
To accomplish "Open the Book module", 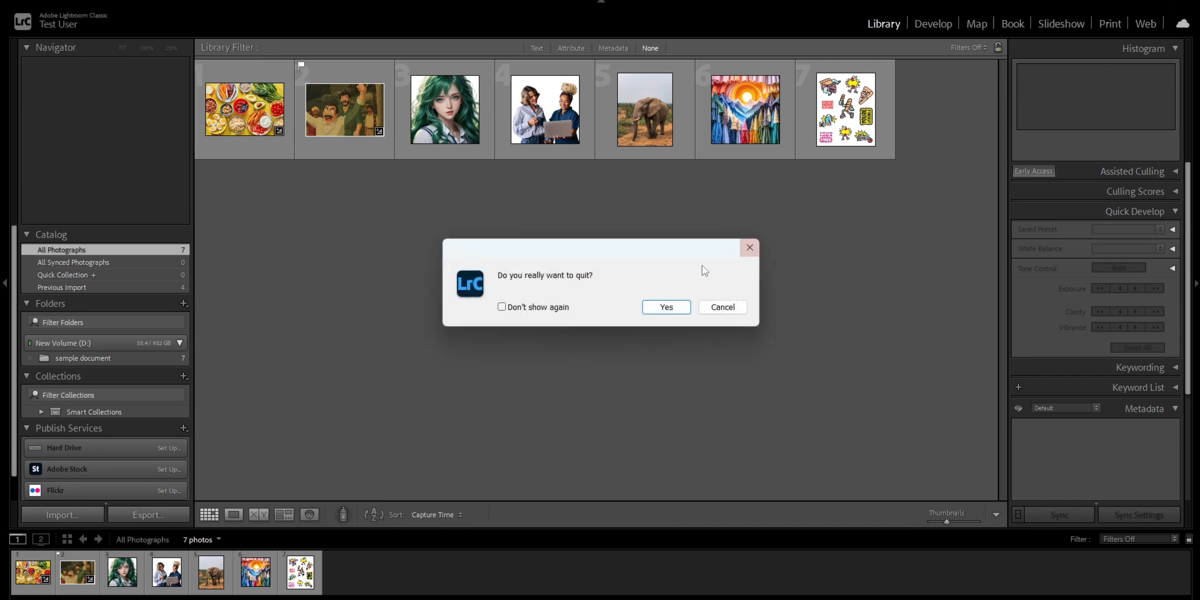I will pos(1013,23).
